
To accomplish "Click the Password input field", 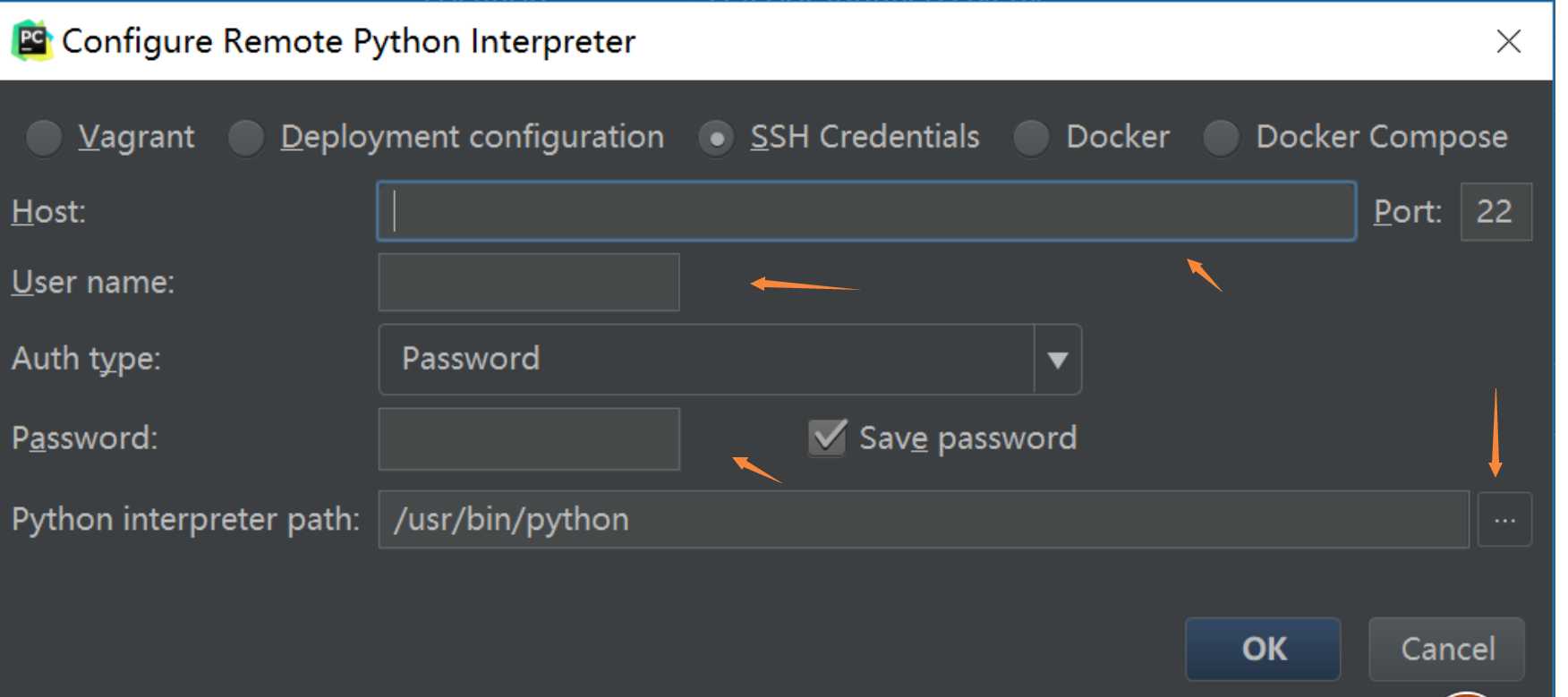I will point(529,438).
